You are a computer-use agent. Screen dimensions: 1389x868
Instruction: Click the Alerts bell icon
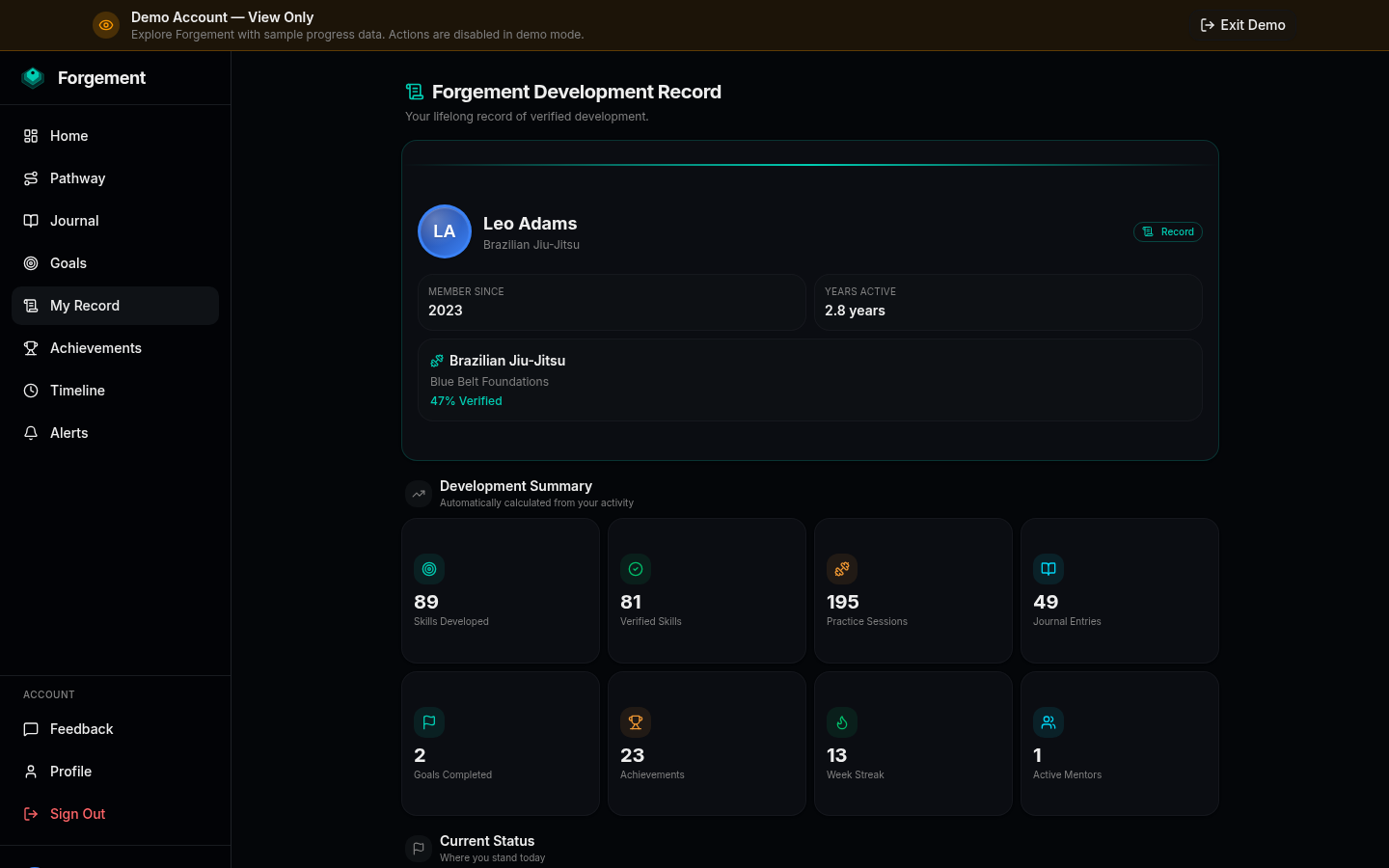pyautogui.click(x=31, y=433)
